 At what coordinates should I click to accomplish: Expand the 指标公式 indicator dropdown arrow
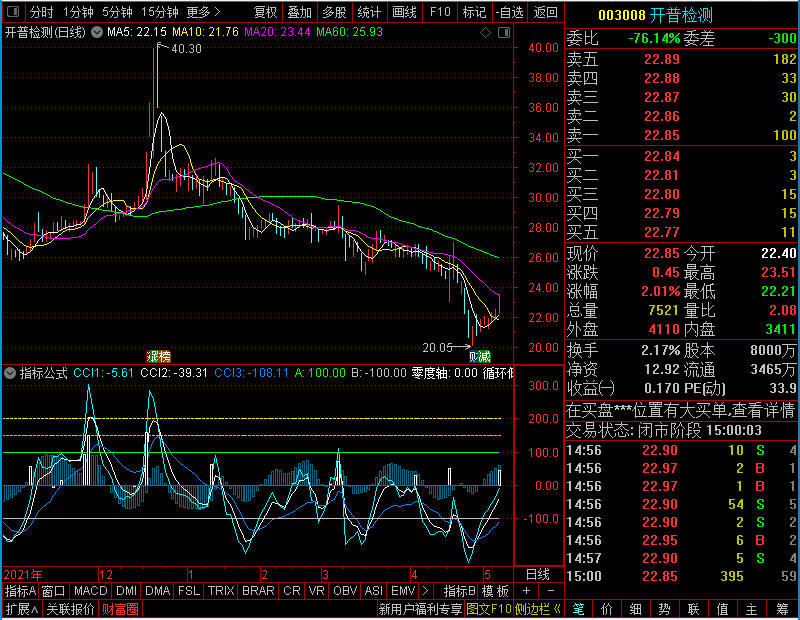pos(10,373)
